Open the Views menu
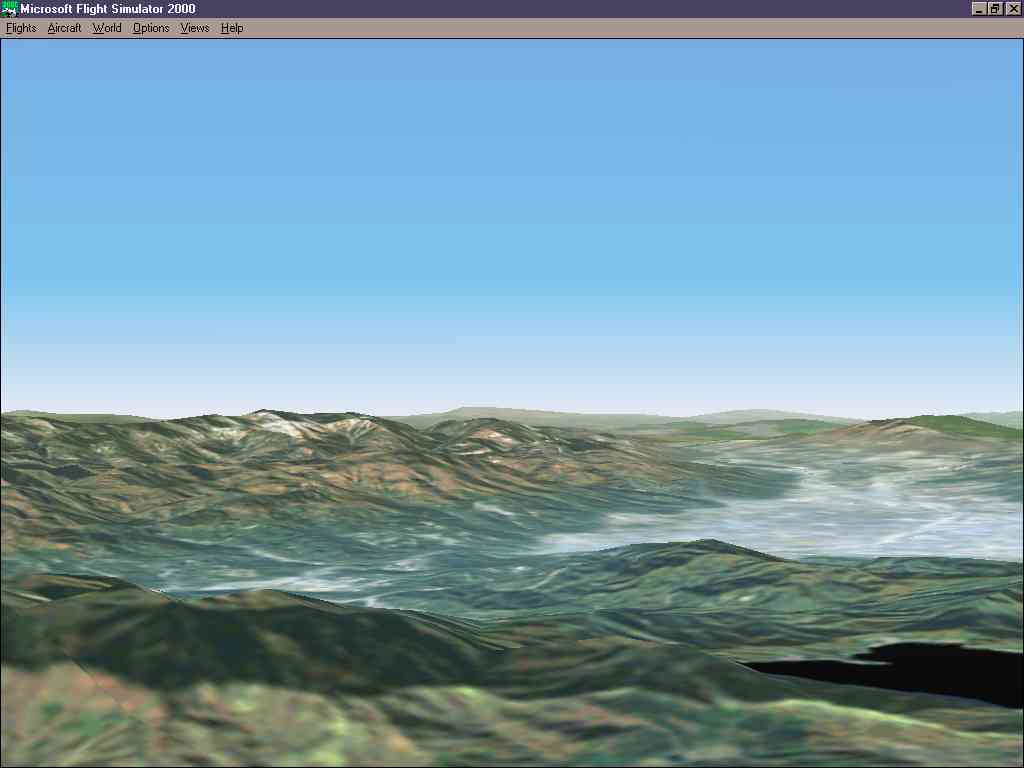Screen dimensions: 1024x768 point(195,28)
